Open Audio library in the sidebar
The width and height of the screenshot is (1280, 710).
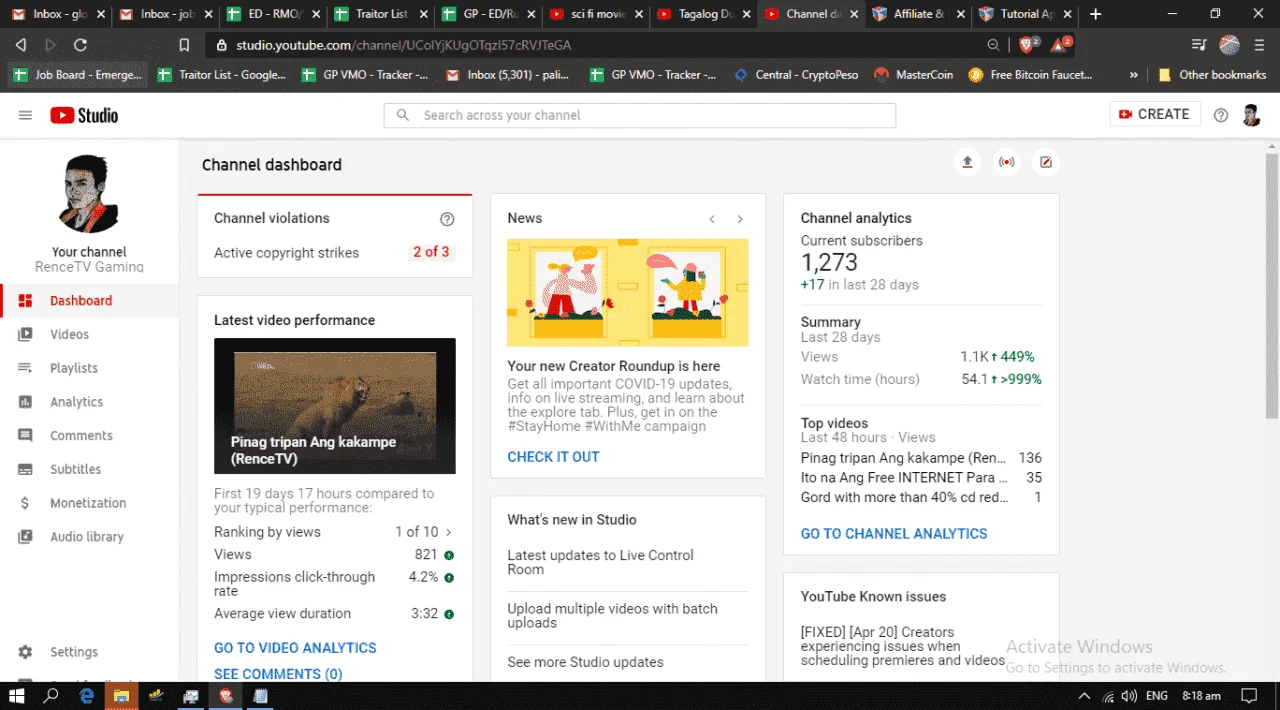click(90, 537)
